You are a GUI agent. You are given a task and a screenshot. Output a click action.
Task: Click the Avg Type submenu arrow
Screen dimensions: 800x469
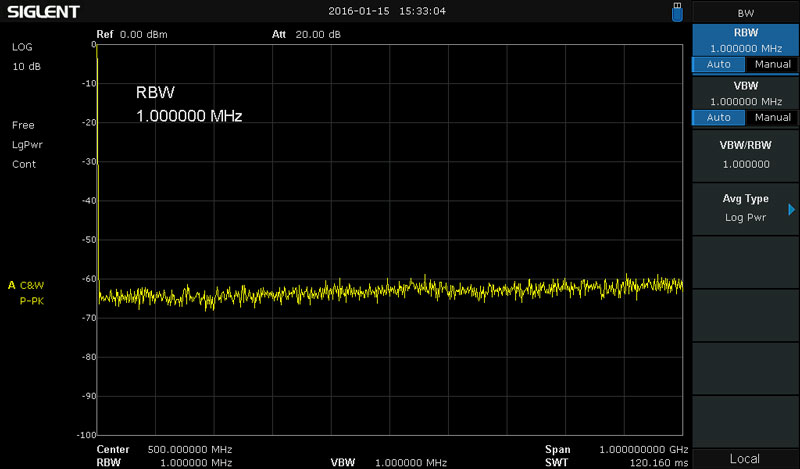(x=790, y=209)
